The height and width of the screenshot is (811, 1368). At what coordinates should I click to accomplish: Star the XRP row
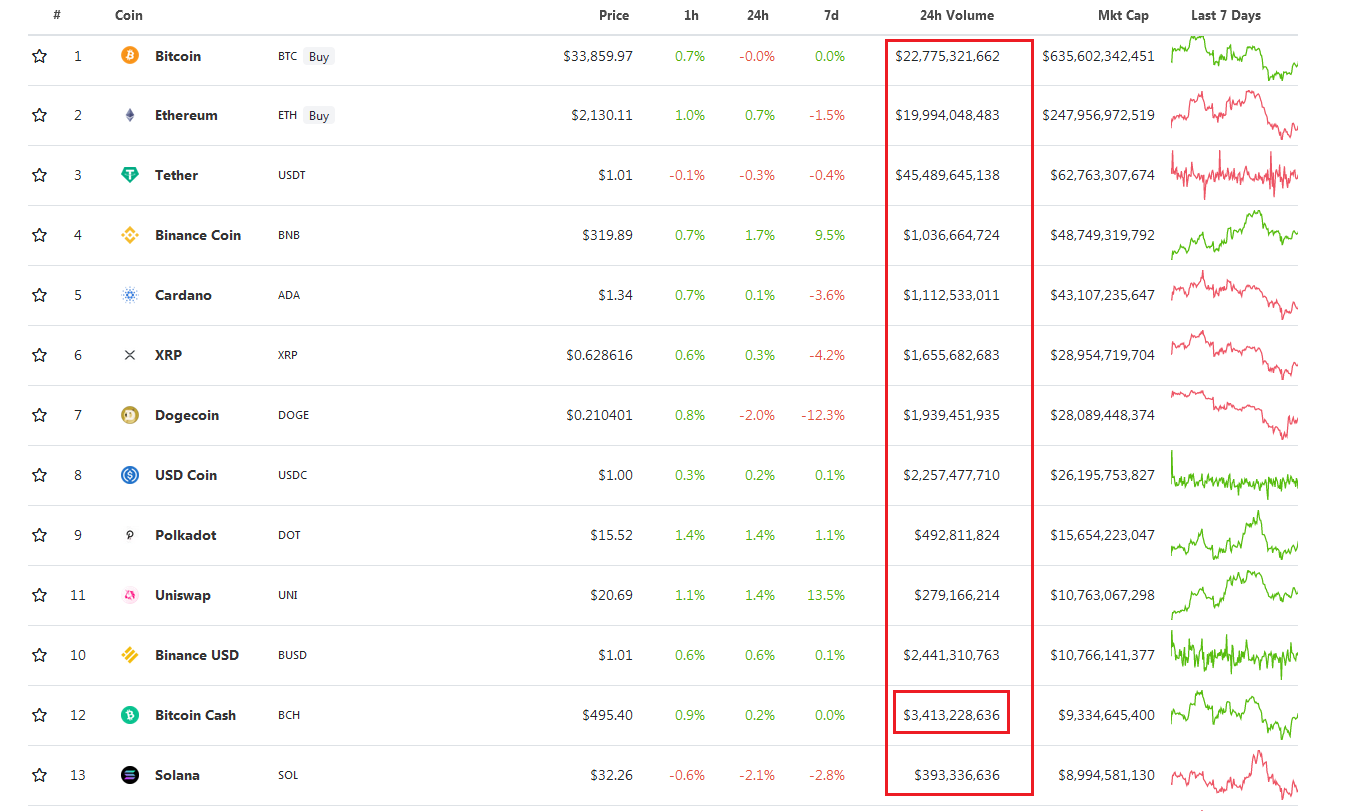click(40, 356)
